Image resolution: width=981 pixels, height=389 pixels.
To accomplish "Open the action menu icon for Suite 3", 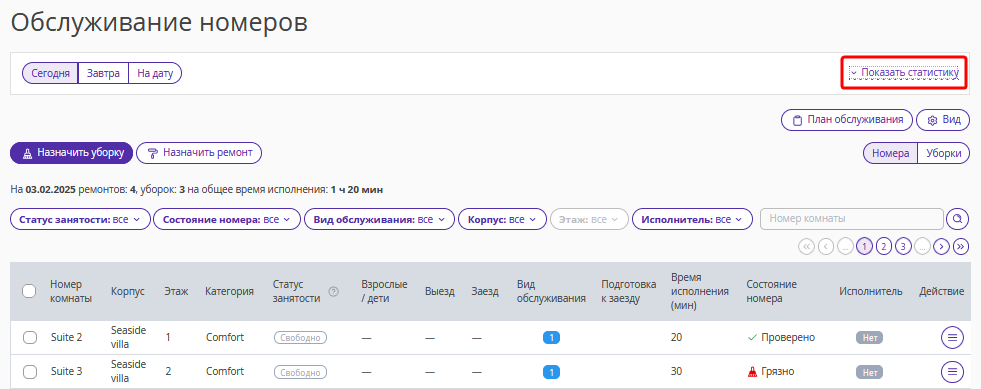I will pyautogui.click(x=952, y=371).
